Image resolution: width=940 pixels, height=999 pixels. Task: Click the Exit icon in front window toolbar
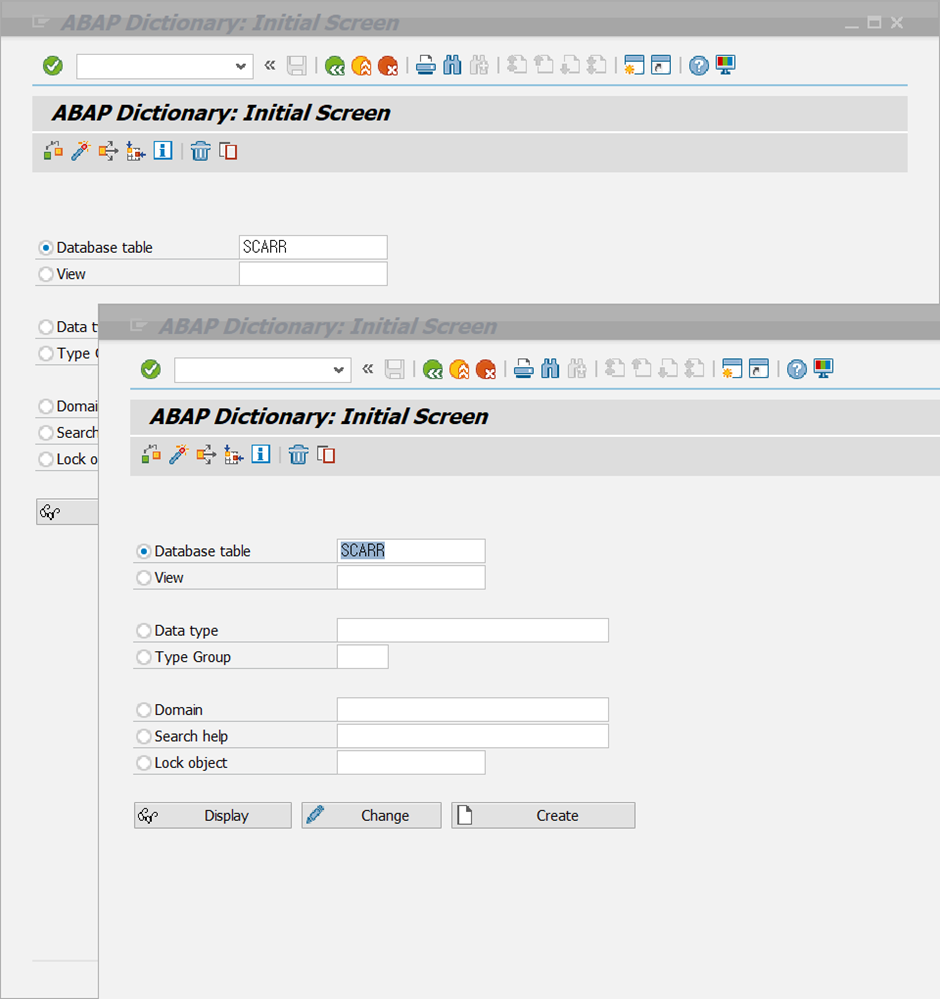point(459,369)
